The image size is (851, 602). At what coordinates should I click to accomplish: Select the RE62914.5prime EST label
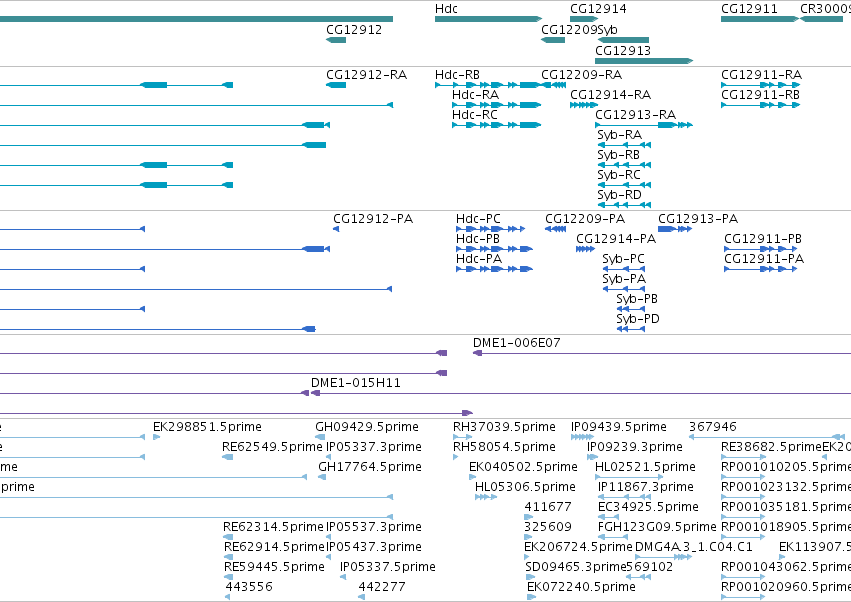(x=274, y=547)
